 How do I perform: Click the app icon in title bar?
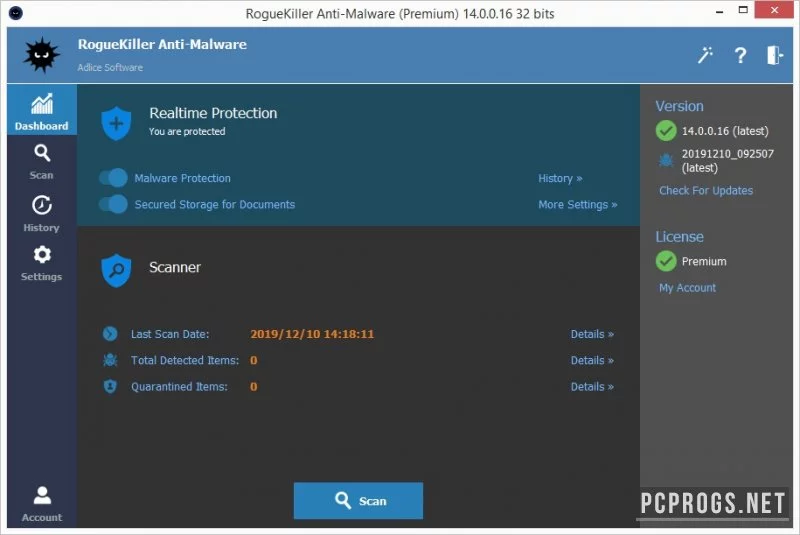(x=16, y=13)
